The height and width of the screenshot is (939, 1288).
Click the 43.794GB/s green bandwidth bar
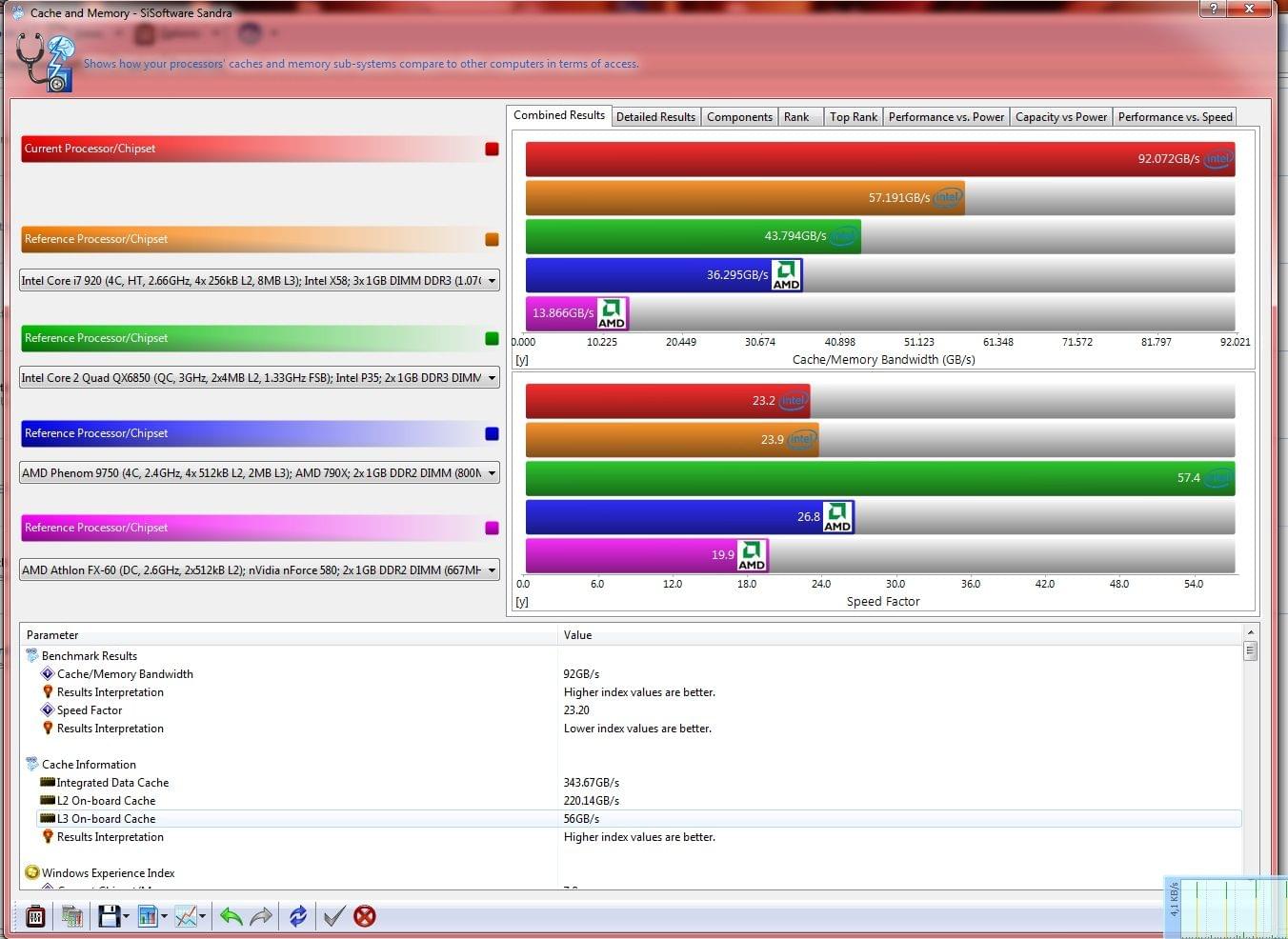coord(694,236)
